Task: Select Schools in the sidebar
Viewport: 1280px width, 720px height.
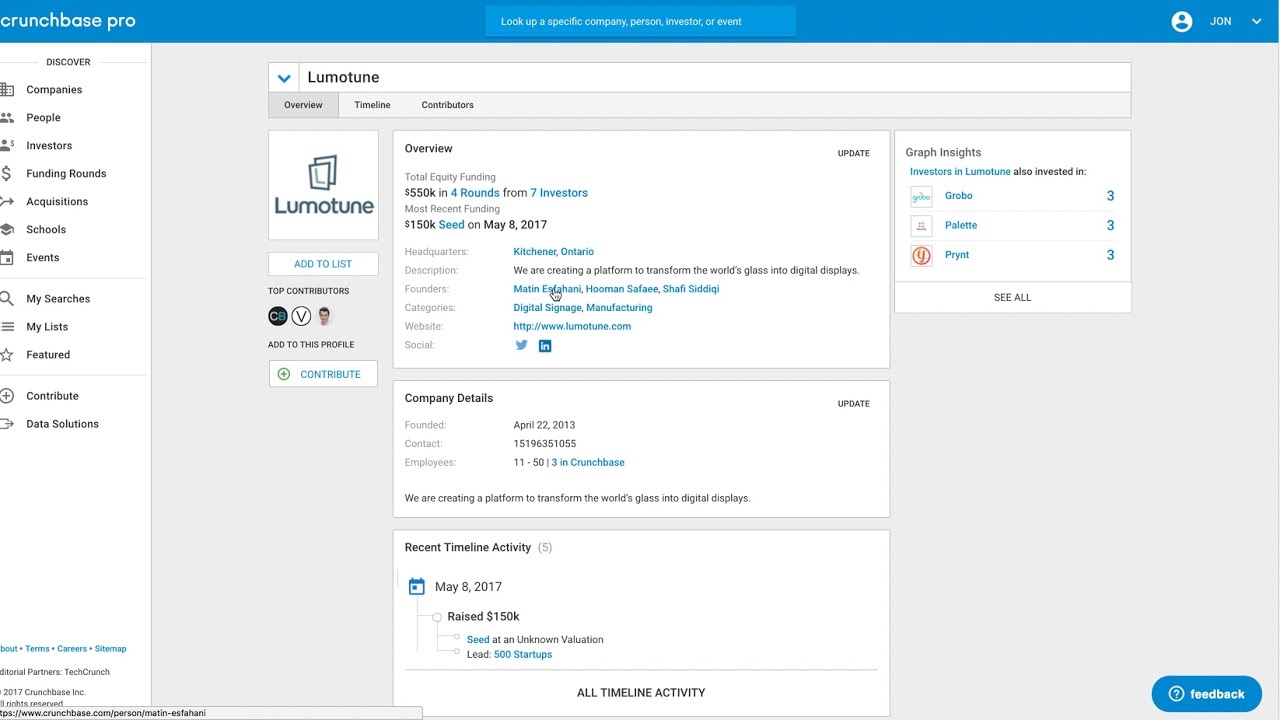Action: pyautogui.click(x=46, y=229)
